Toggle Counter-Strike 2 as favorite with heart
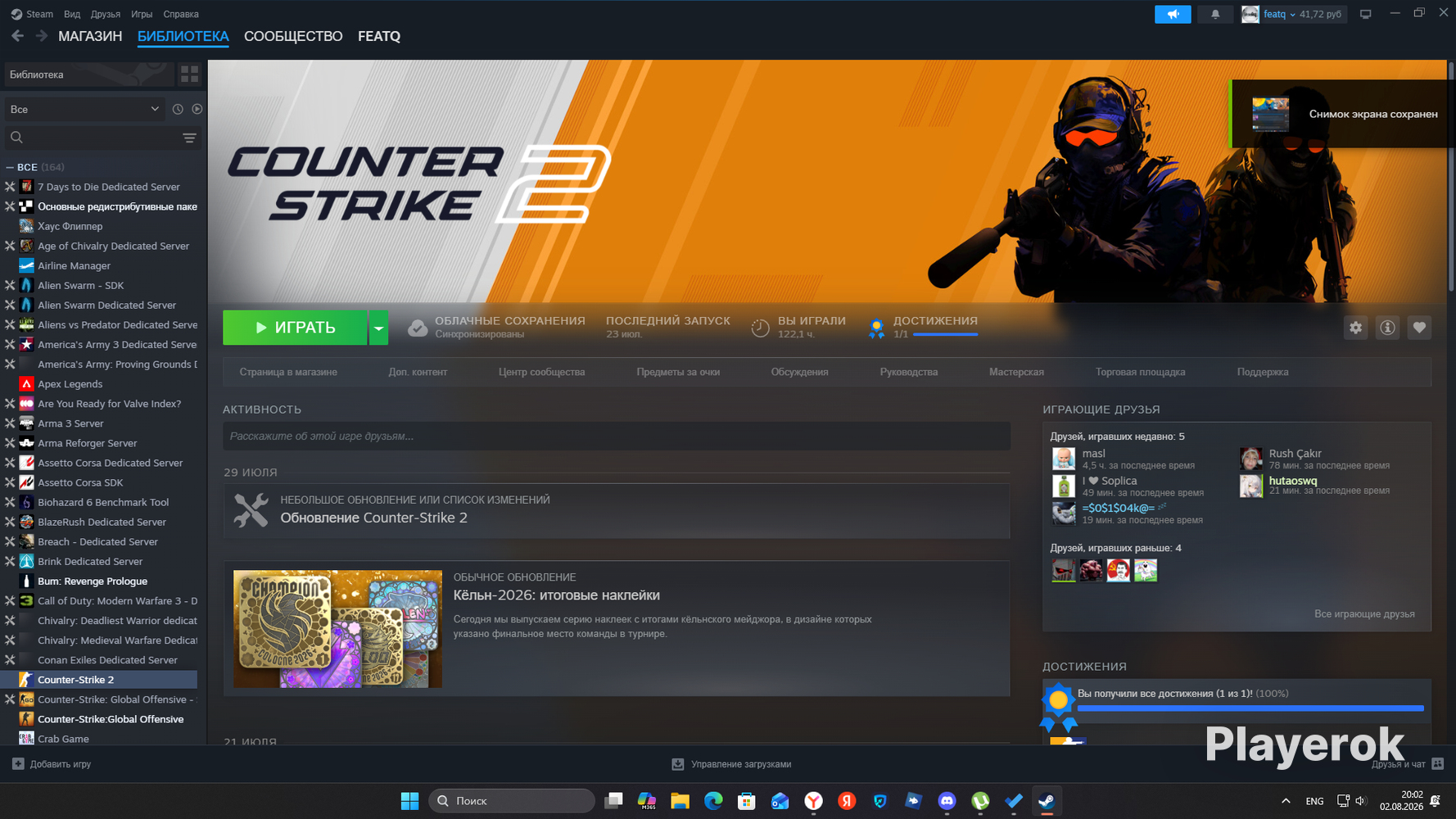The image size is (1456, 819). pyautogui.click(x=1419, y=328)
